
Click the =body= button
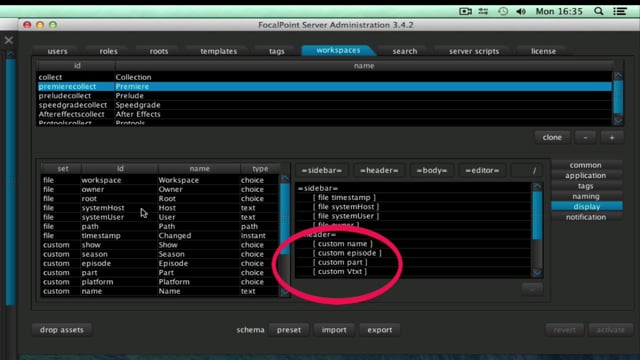point(431,170)
